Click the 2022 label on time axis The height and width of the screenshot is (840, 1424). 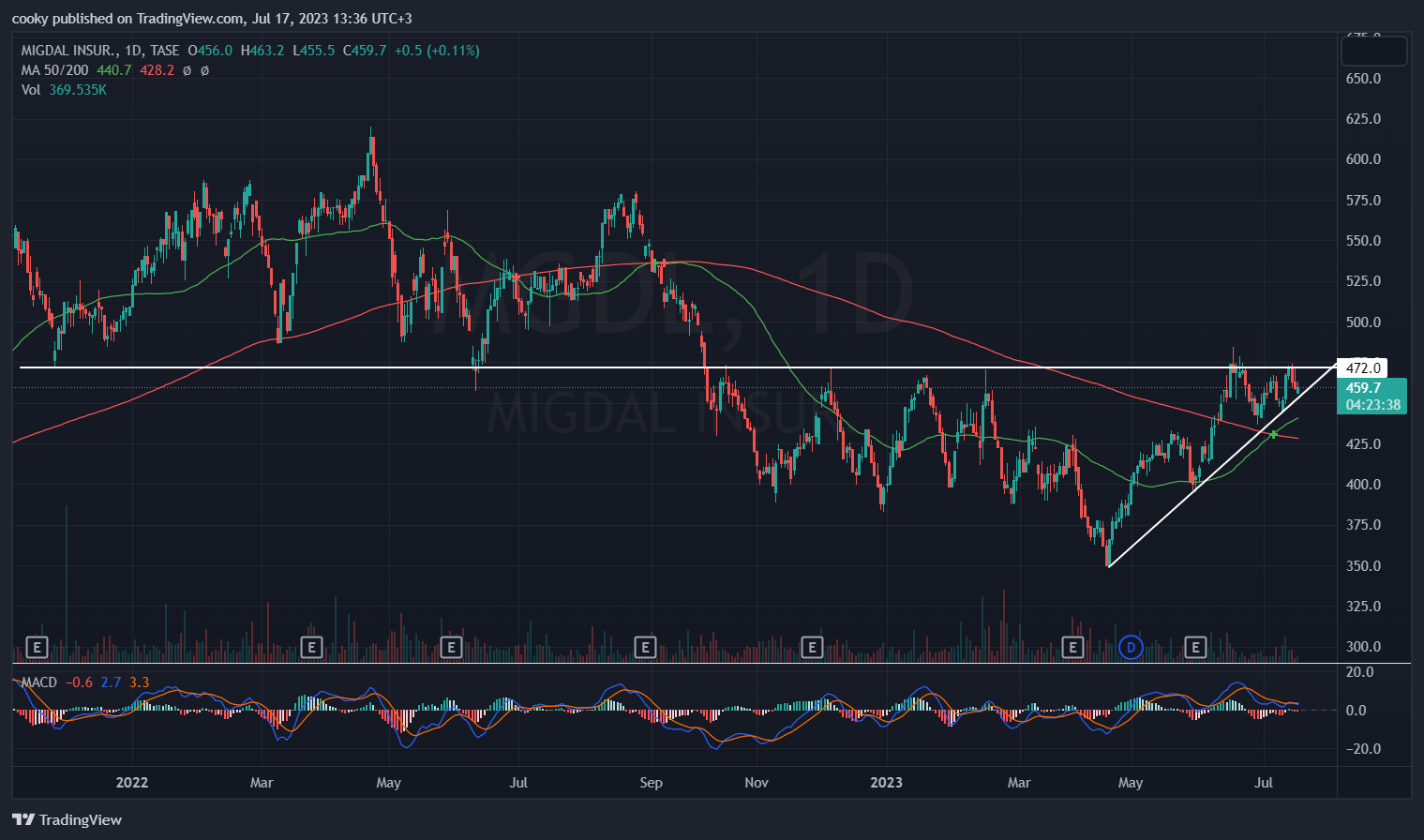[132, 783]
